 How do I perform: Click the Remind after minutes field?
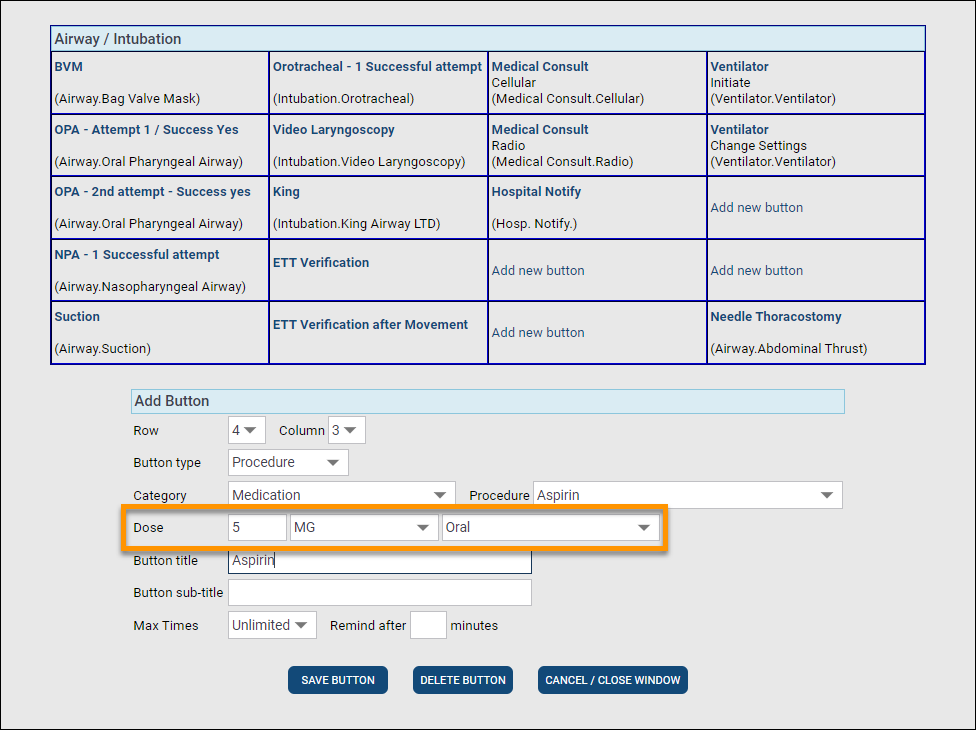pyautogui.click(x=428, y=625)
